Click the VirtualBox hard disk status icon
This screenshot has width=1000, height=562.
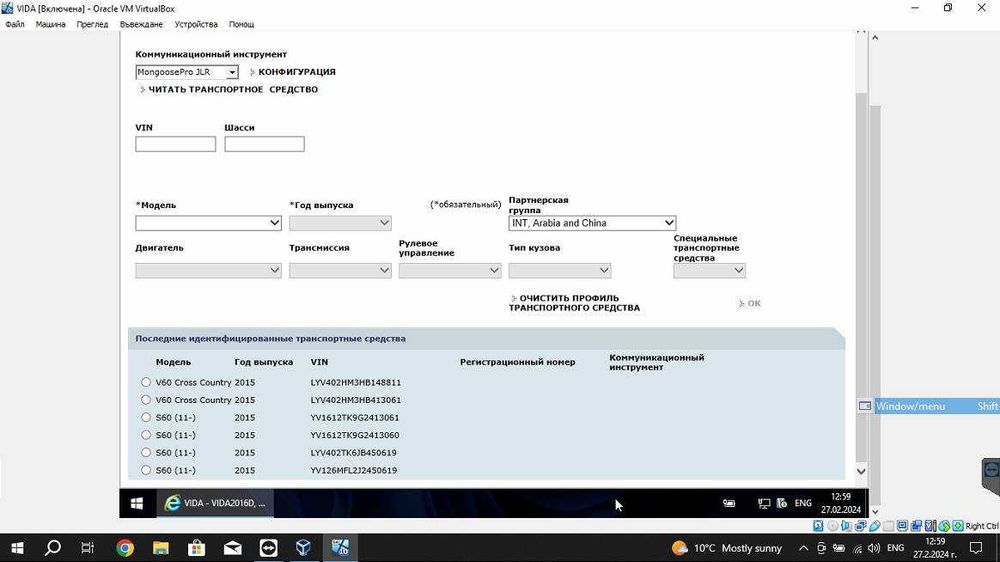tap(818, 526)
